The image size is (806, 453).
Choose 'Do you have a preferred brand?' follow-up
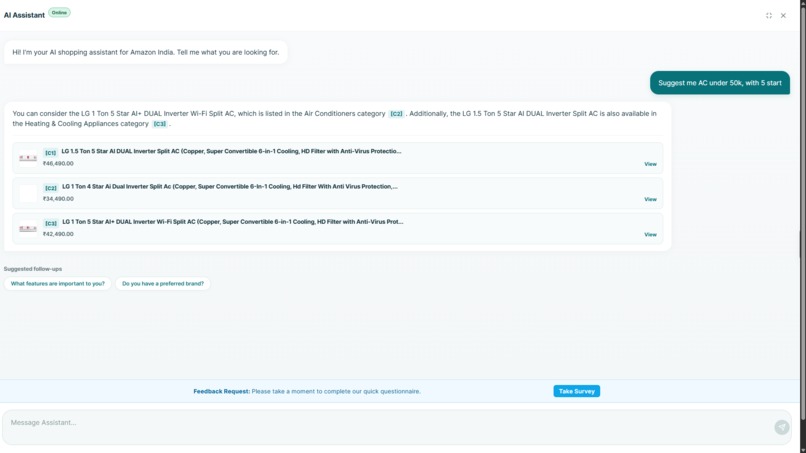pos(163,284)
